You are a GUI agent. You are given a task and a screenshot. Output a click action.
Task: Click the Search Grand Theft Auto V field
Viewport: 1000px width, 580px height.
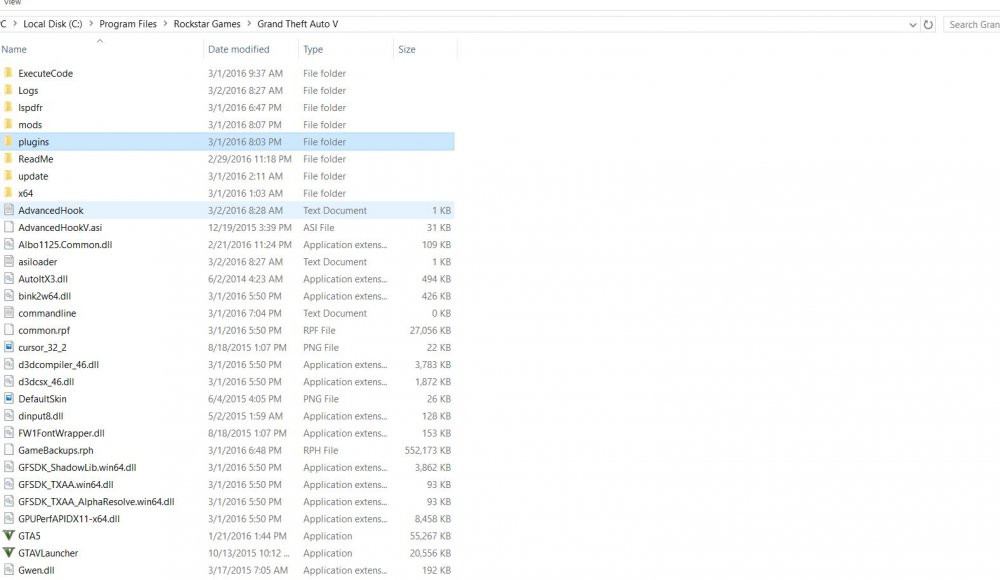[971, 24]
